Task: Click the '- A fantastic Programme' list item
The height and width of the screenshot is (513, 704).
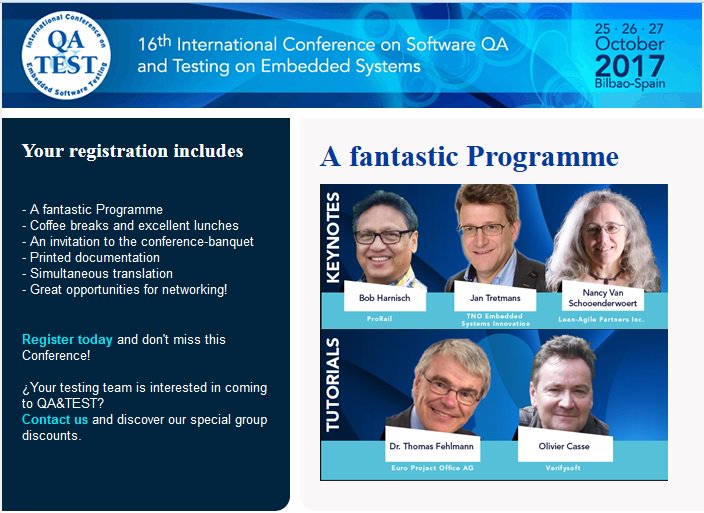Action: (x=92, y=210)
